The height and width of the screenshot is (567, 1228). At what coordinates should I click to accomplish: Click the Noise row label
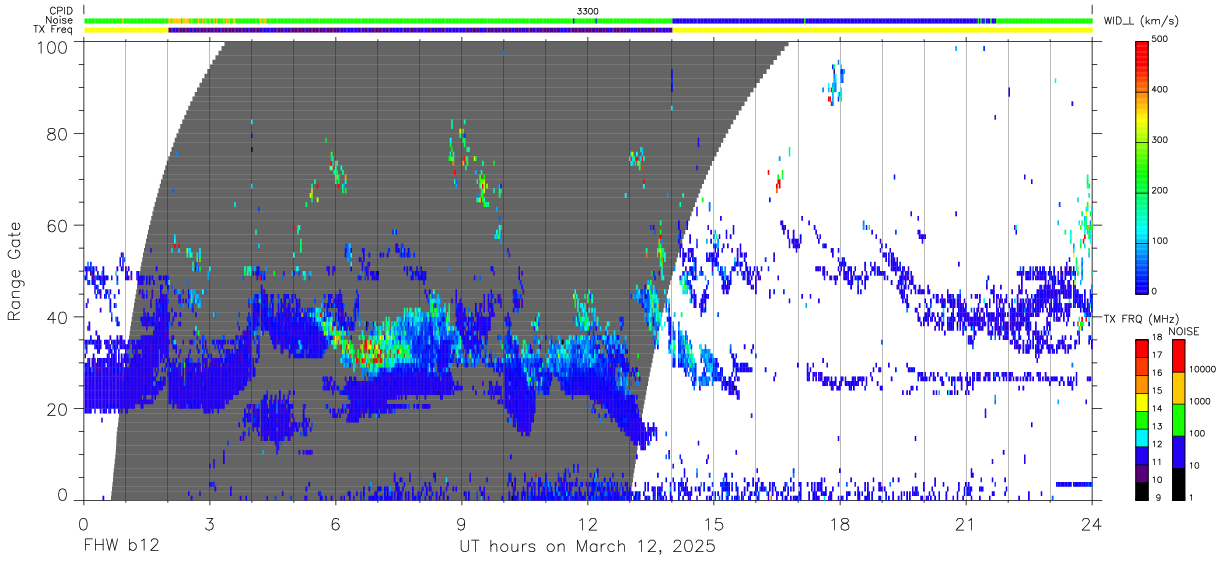60,20
